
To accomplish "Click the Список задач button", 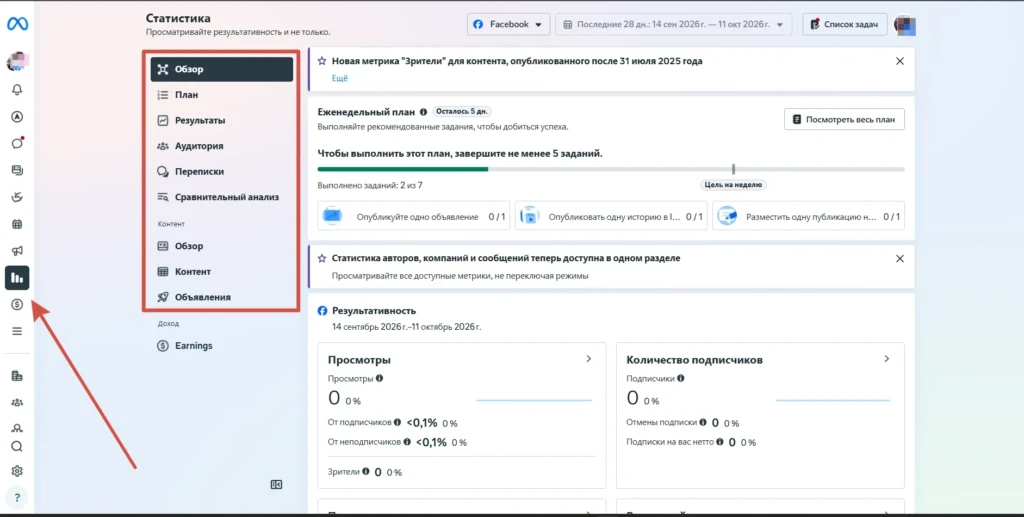I will (x=844, y=25).
